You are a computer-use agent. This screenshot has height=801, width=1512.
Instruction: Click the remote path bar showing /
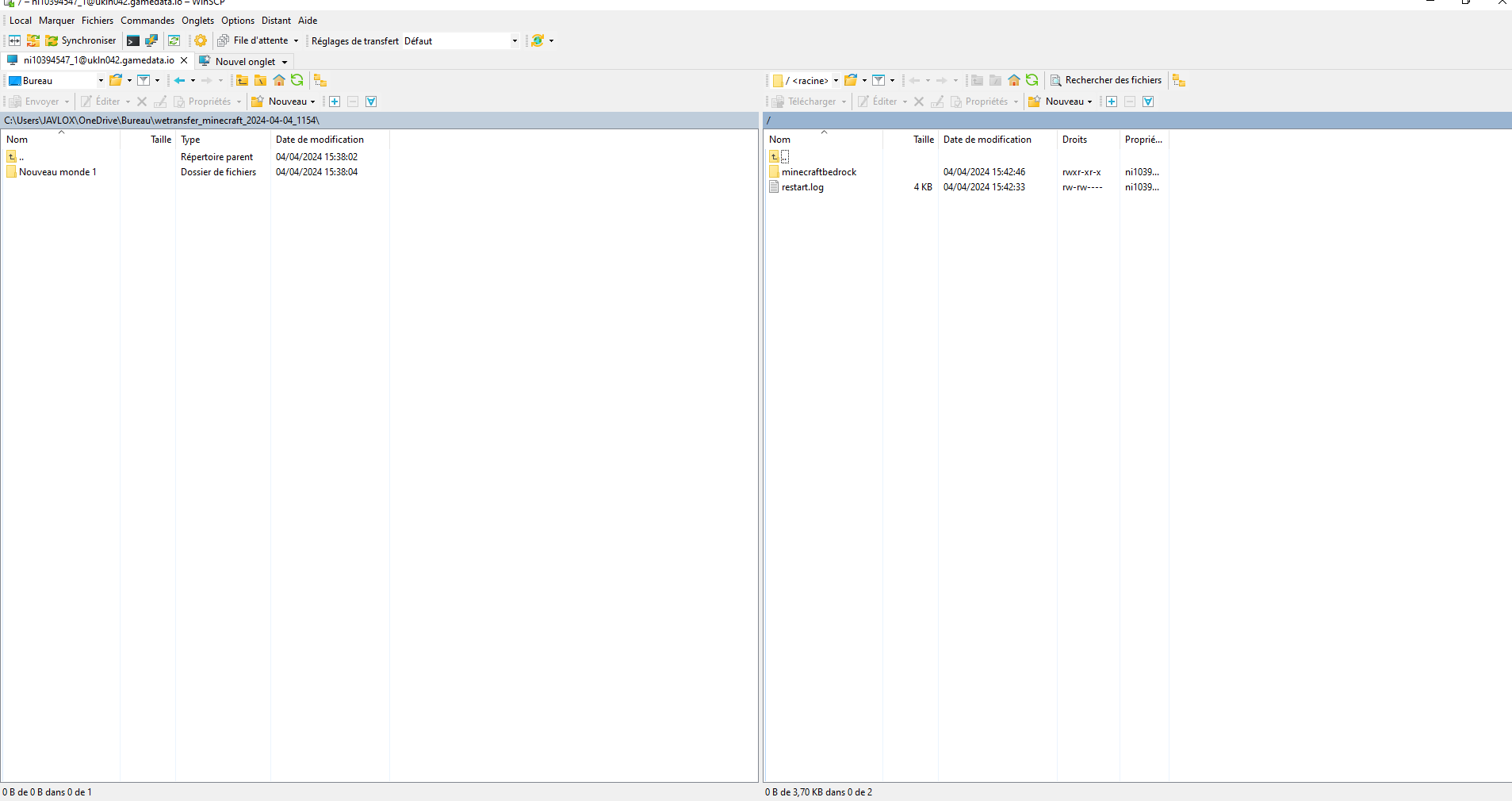tap(1137, 121)
